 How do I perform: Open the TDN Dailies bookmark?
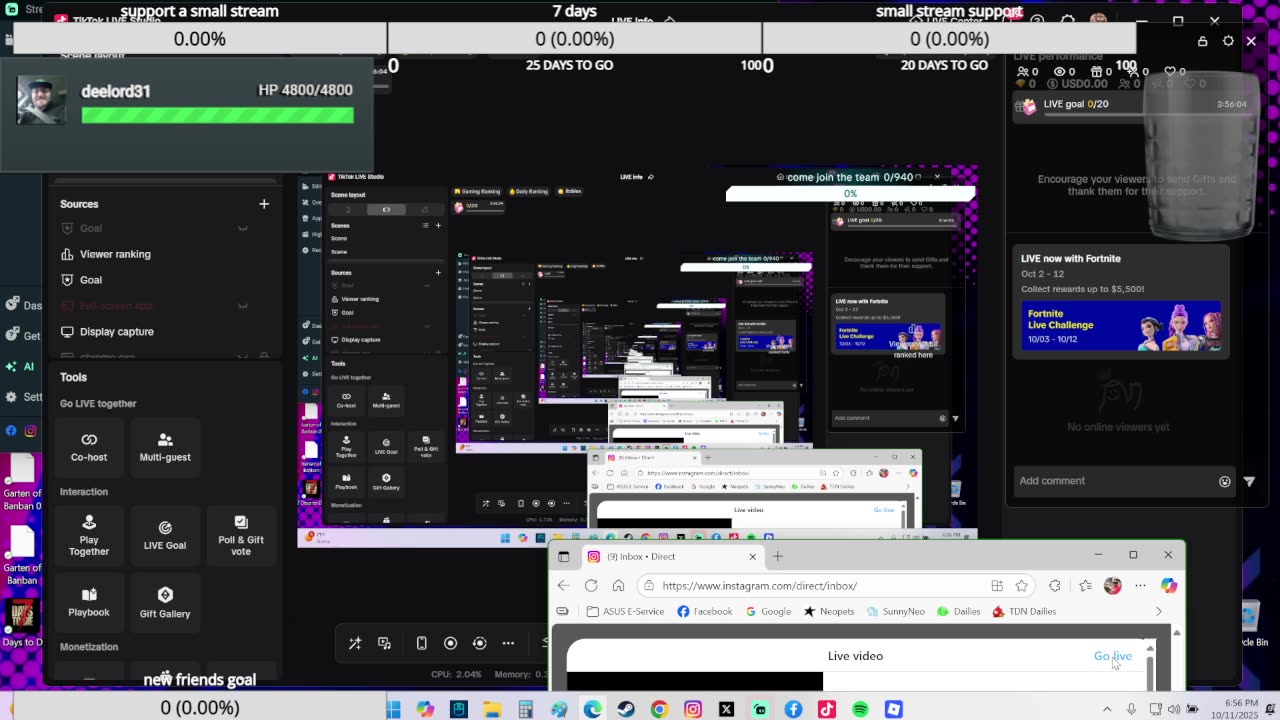coord(1024,611)
